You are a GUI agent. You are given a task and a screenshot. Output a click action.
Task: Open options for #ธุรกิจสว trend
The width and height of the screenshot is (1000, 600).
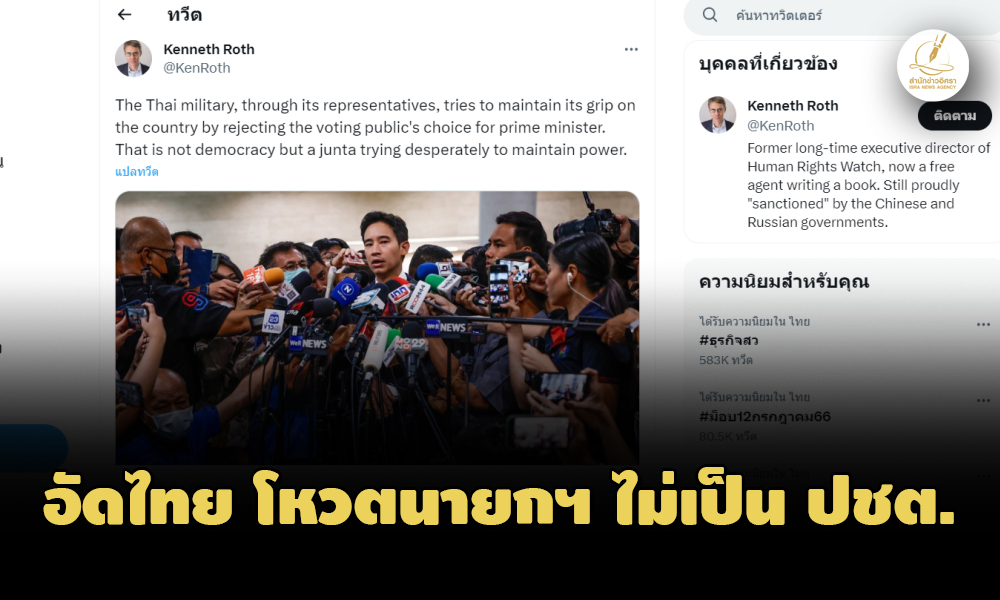[983, 325]
